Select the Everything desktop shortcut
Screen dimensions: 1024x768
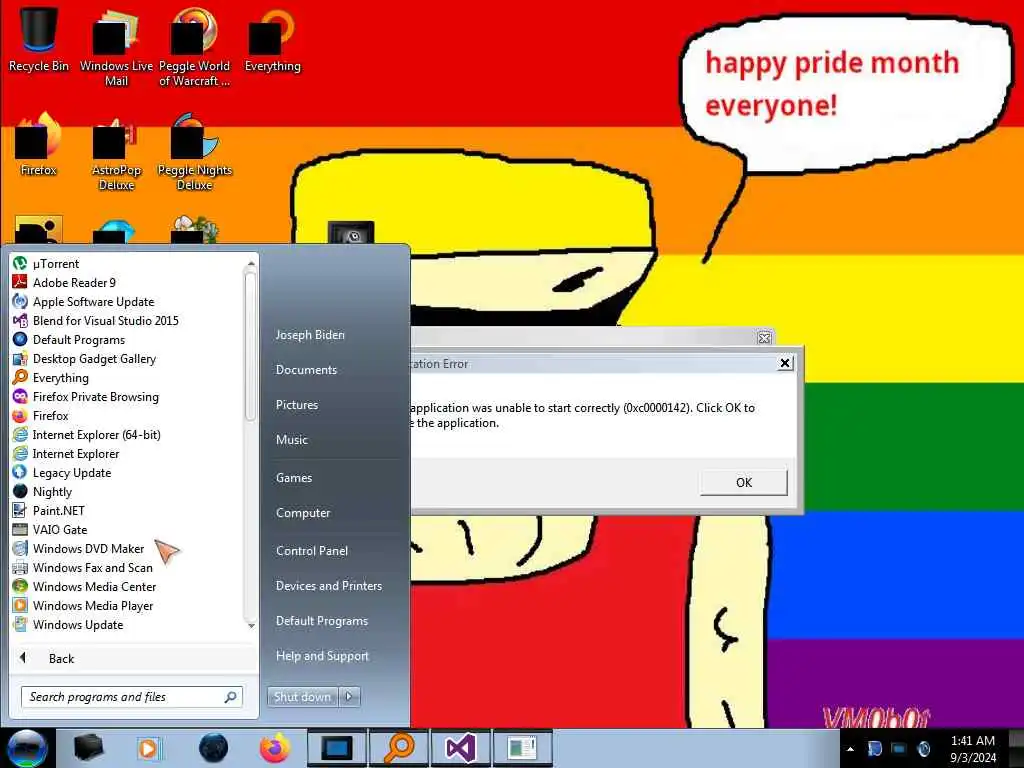pyautogui.click(x=272, y=39)
